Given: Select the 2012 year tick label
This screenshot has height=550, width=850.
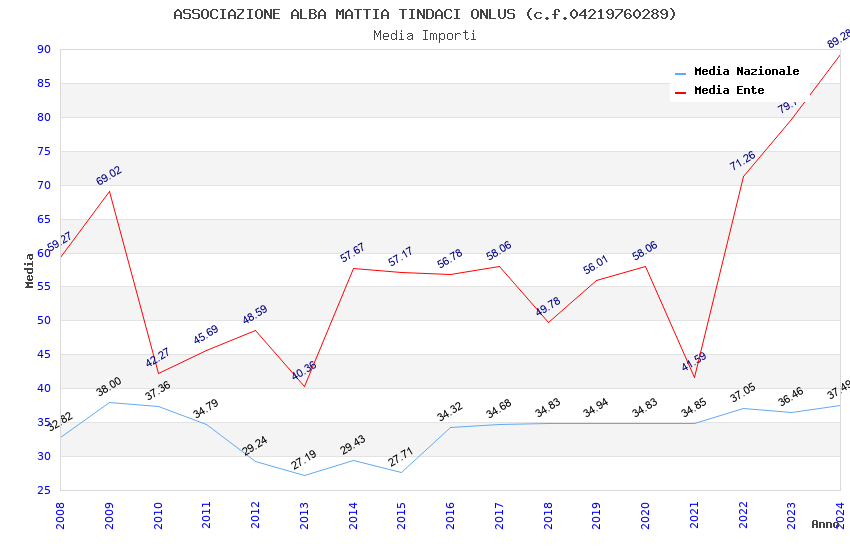Looking at the screenshot, I should pos(255,515).
